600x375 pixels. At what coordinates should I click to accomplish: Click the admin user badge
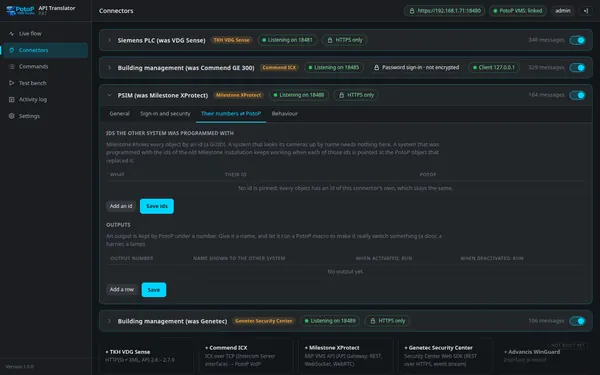click(563, 11)
